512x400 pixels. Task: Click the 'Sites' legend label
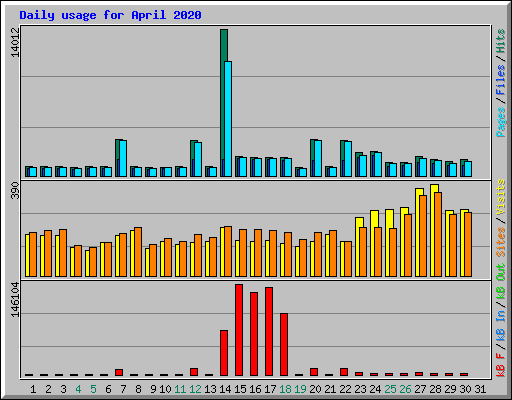[501, 242]
